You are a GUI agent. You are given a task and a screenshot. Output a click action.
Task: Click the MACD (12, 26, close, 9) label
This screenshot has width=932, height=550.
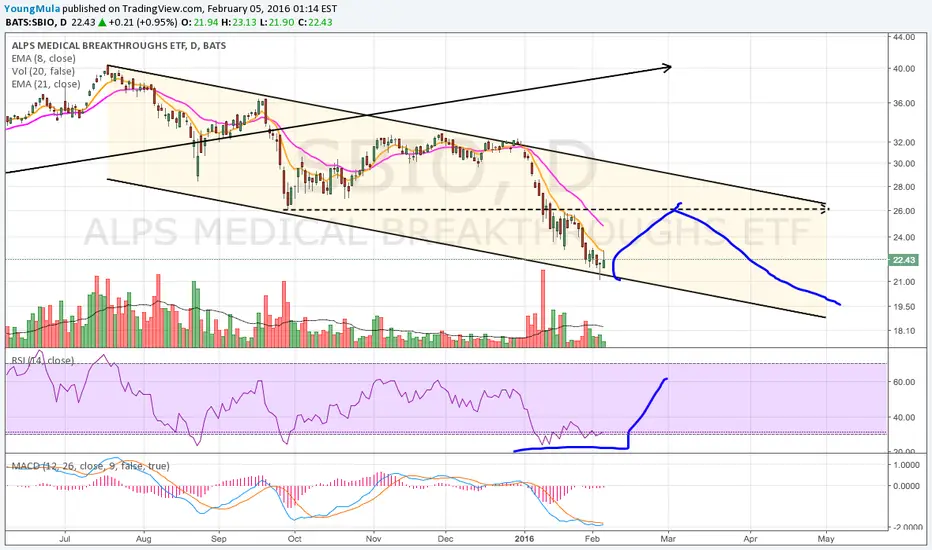(x=90, y=466)
